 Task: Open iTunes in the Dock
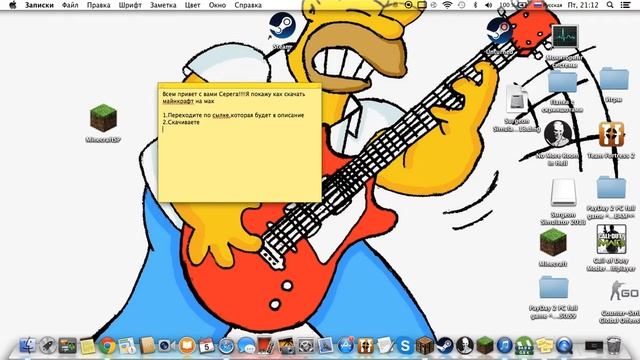504,346
